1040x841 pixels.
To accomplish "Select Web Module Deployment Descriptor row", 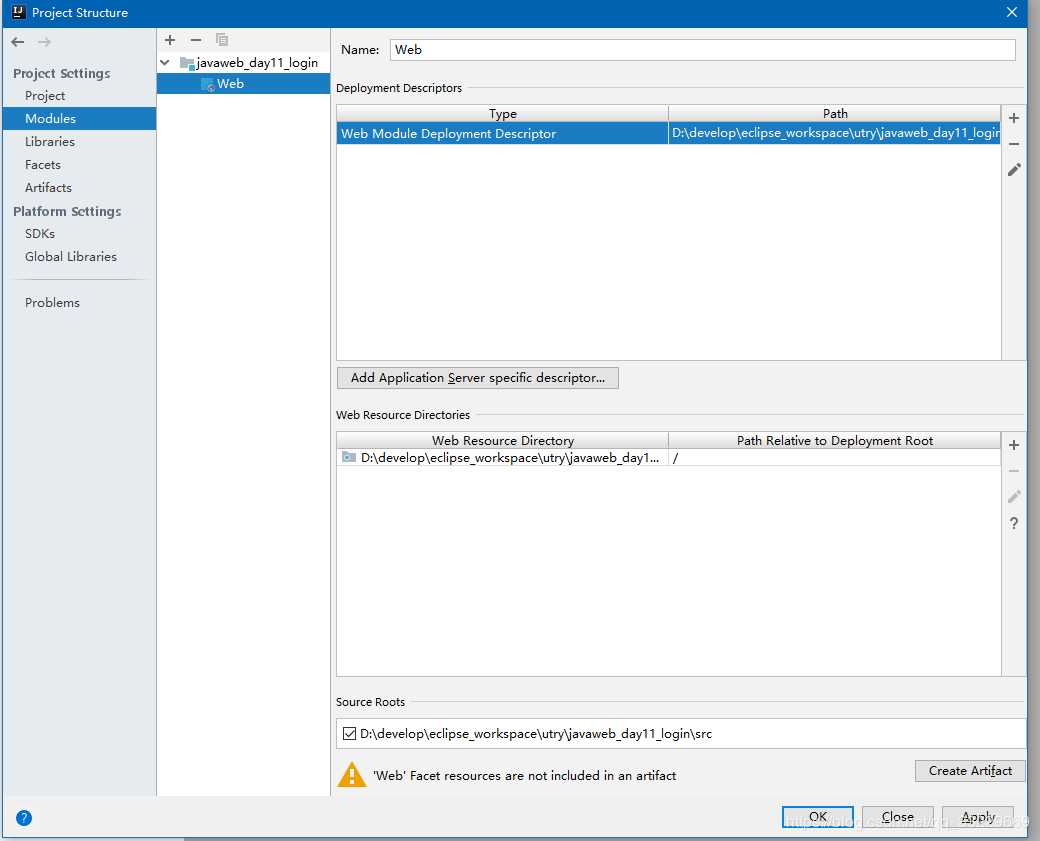I will (668, 133).
